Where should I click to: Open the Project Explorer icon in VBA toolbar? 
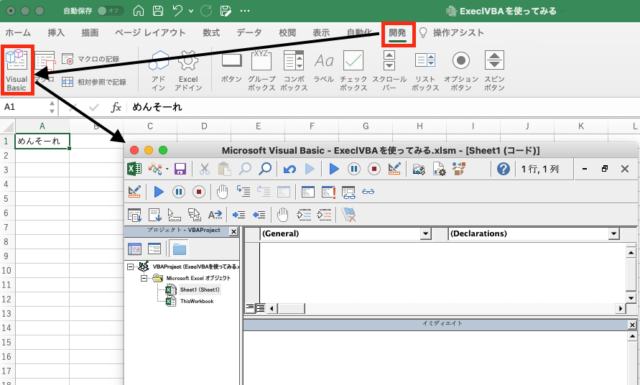(x=419, y=169)
